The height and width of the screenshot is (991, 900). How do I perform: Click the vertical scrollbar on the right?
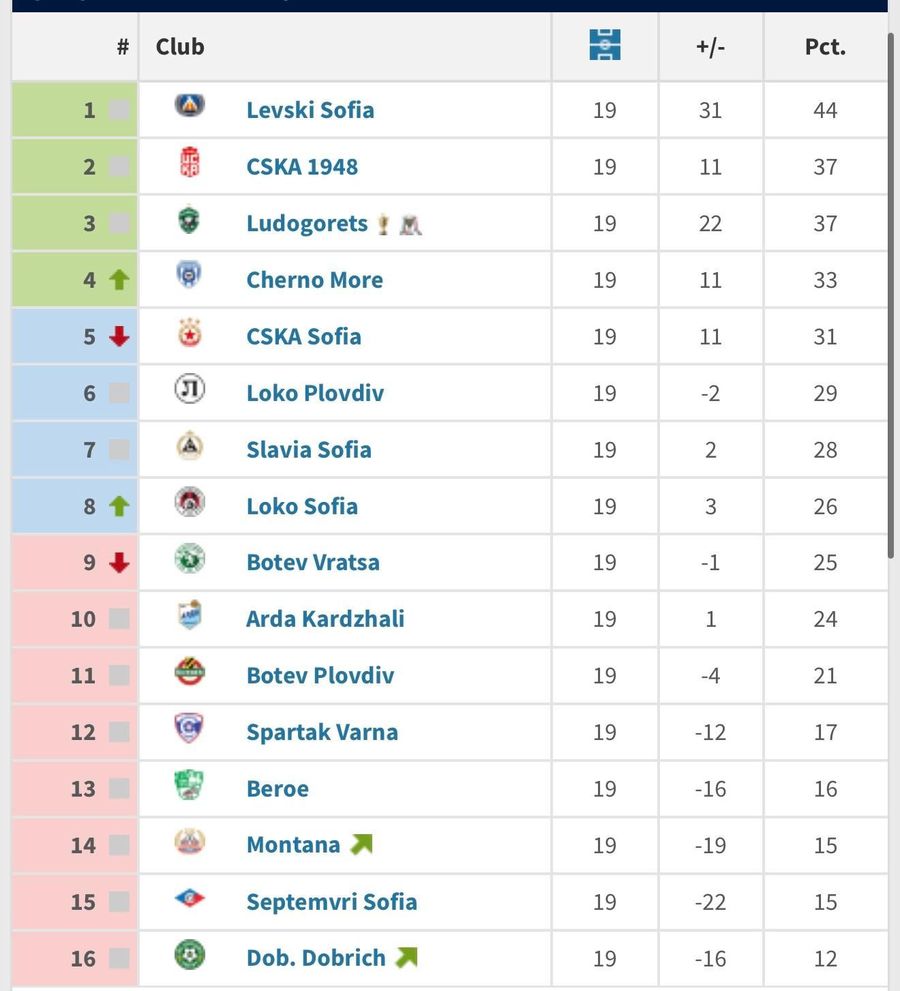point(892,300)
